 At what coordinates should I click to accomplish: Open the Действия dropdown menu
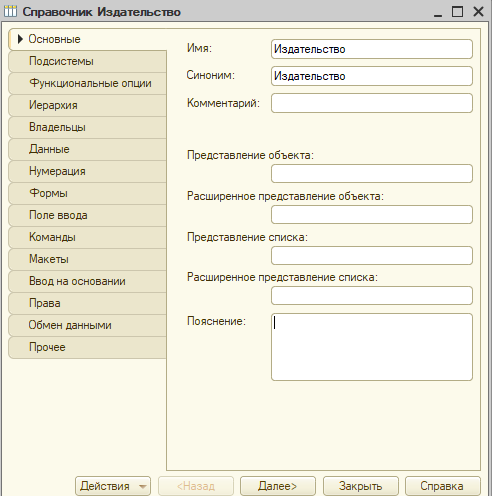tap(113, 486)
